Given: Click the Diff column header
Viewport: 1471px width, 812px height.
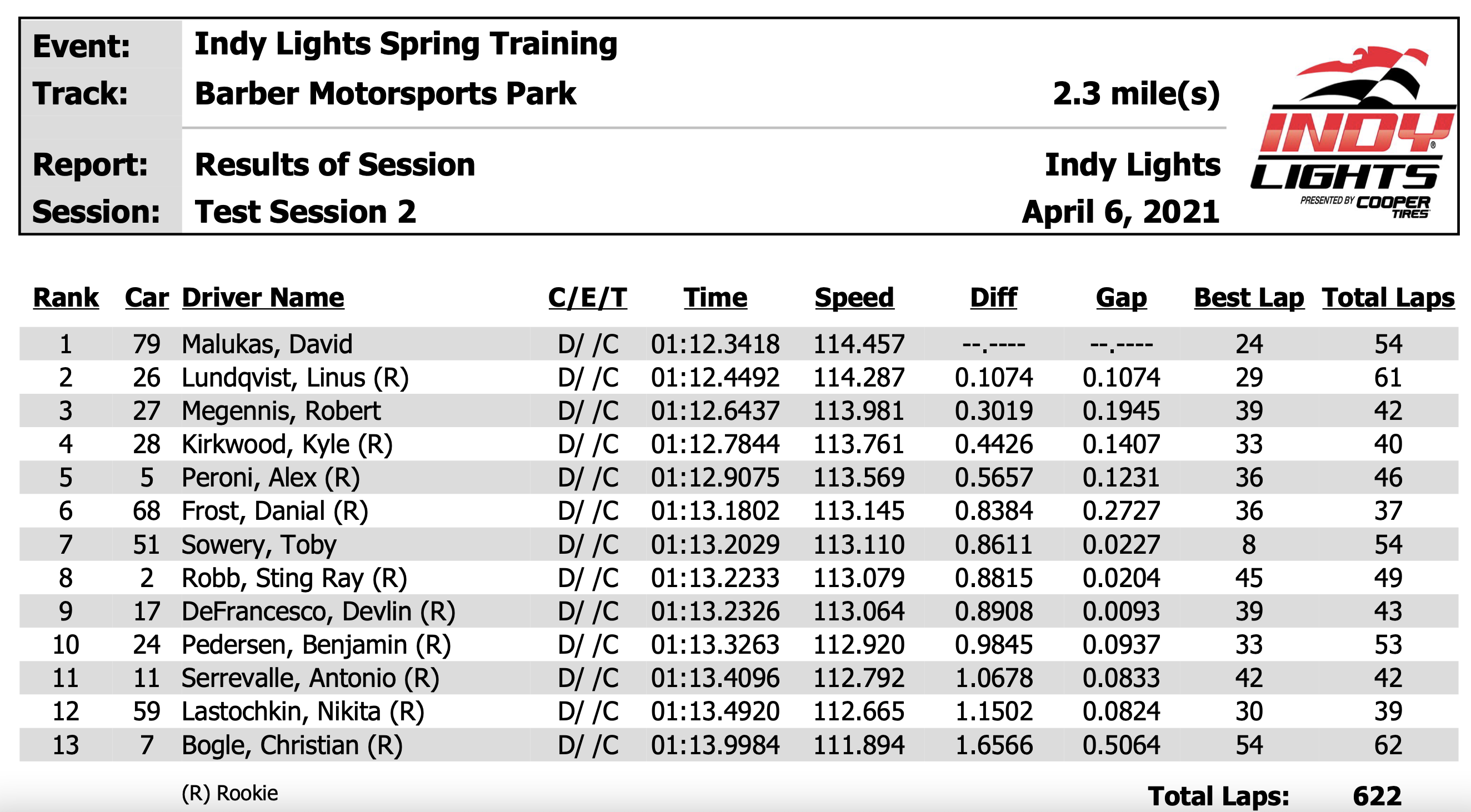Looking at the screenshot, I should click(x=993, y=298).
